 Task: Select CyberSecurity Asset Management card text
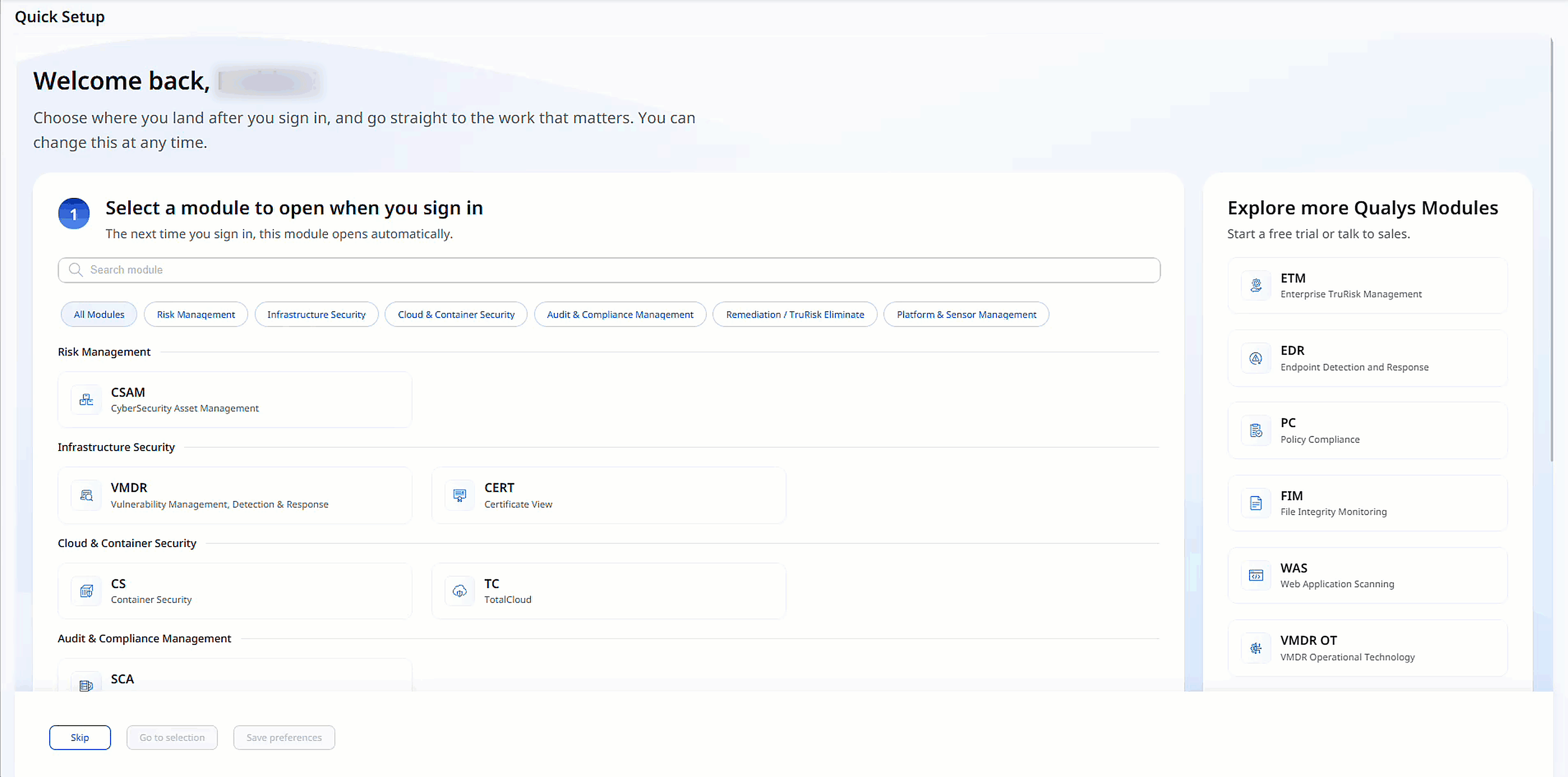(x=184, y=408)
